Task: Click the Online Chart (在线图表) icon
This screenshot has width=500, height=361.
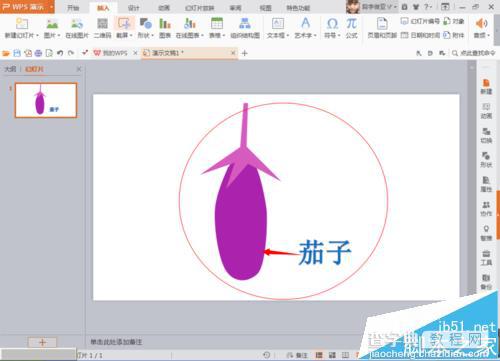Action: (189, 24)
